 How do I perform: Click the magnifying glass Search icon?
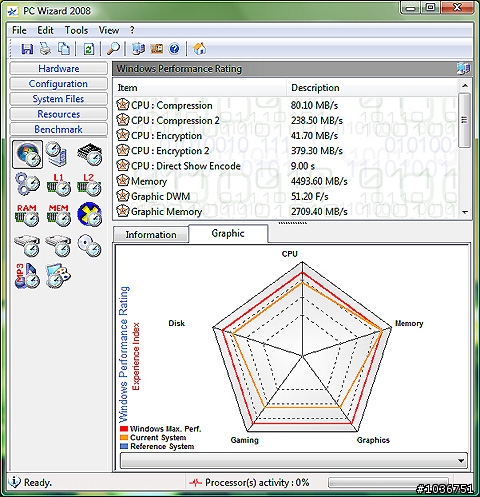[113, 49]
